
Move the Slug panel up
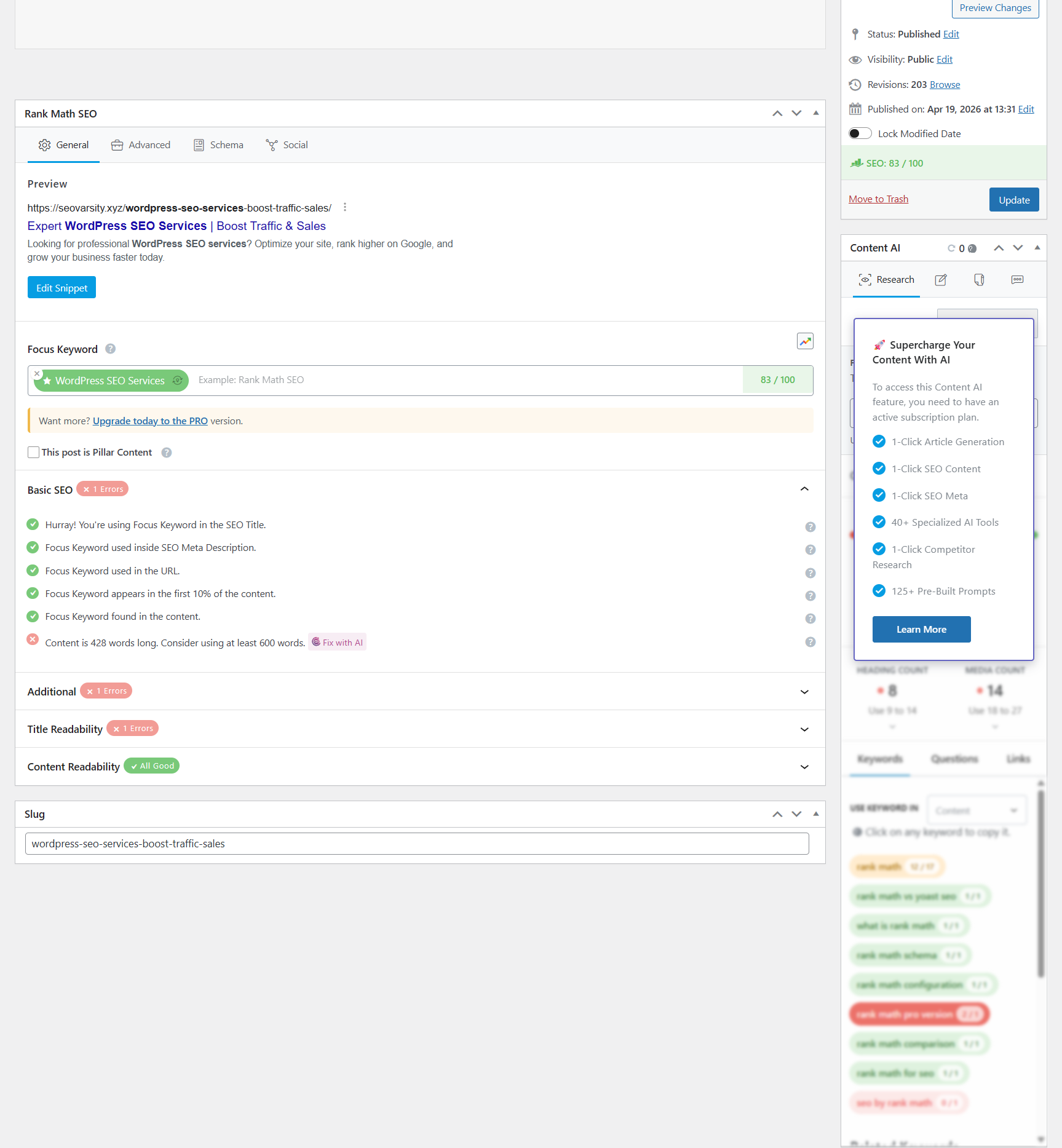777,814
